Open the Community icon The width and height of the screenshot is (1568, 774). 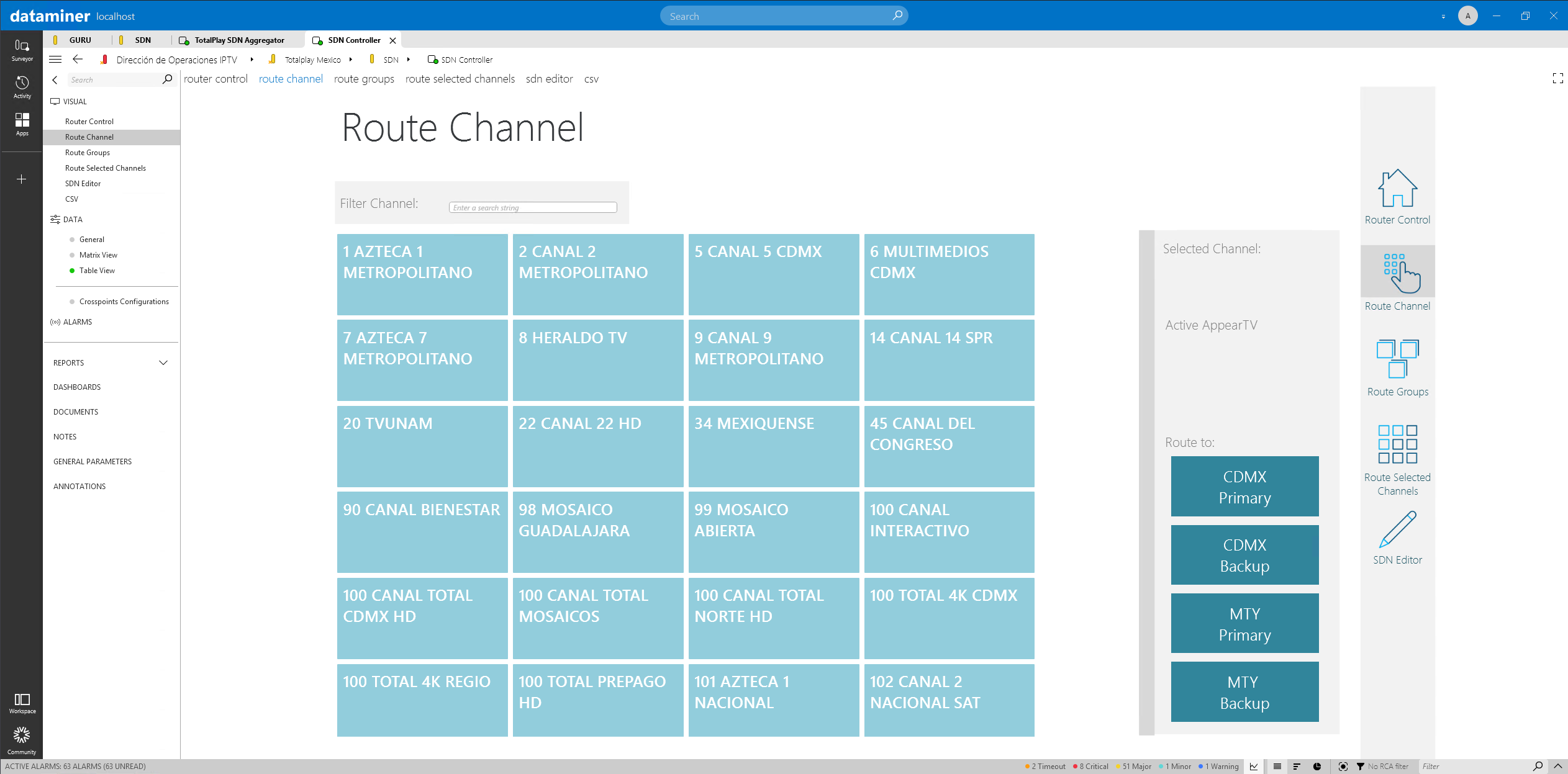[22, 740]
